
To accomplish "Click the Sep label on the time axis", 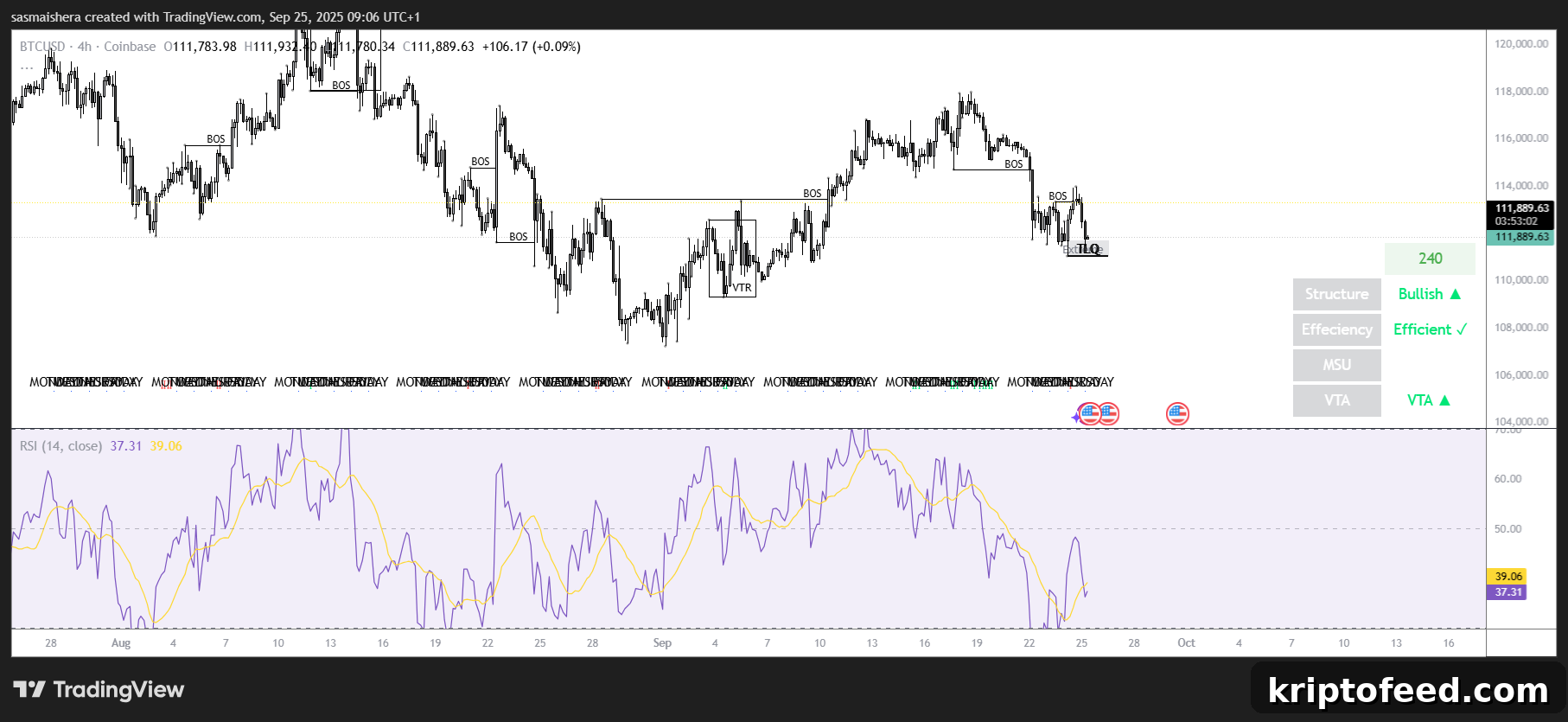I will (x=662, y=643).
